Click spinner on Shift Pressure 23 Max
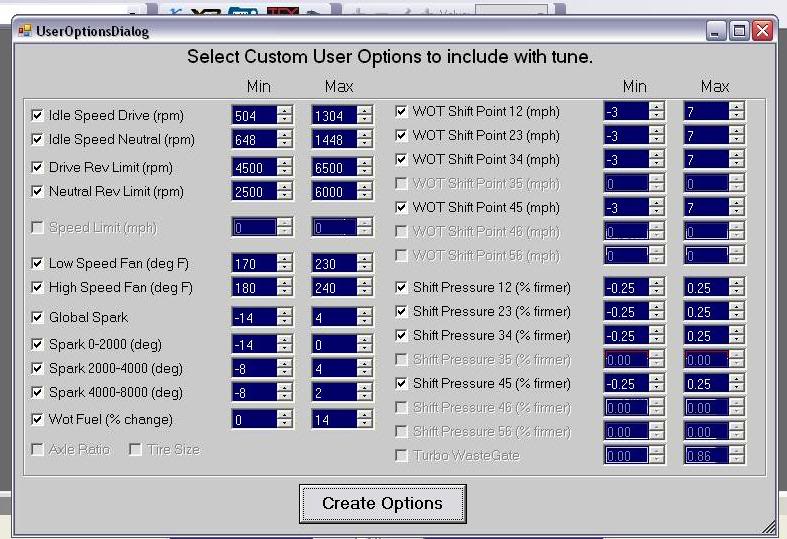This screenshot has width=787, height=539. pos(737,312)
